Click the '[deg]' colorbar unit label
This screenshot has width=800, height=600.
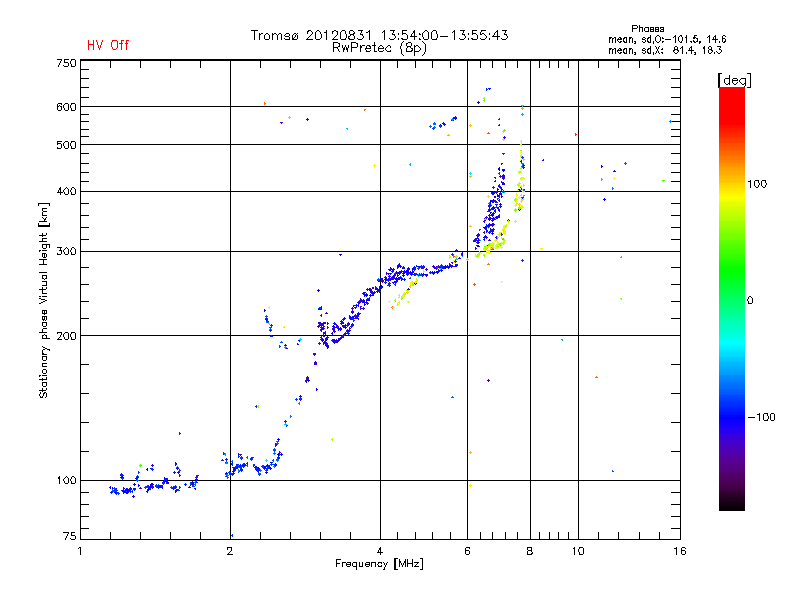[734, 80]
